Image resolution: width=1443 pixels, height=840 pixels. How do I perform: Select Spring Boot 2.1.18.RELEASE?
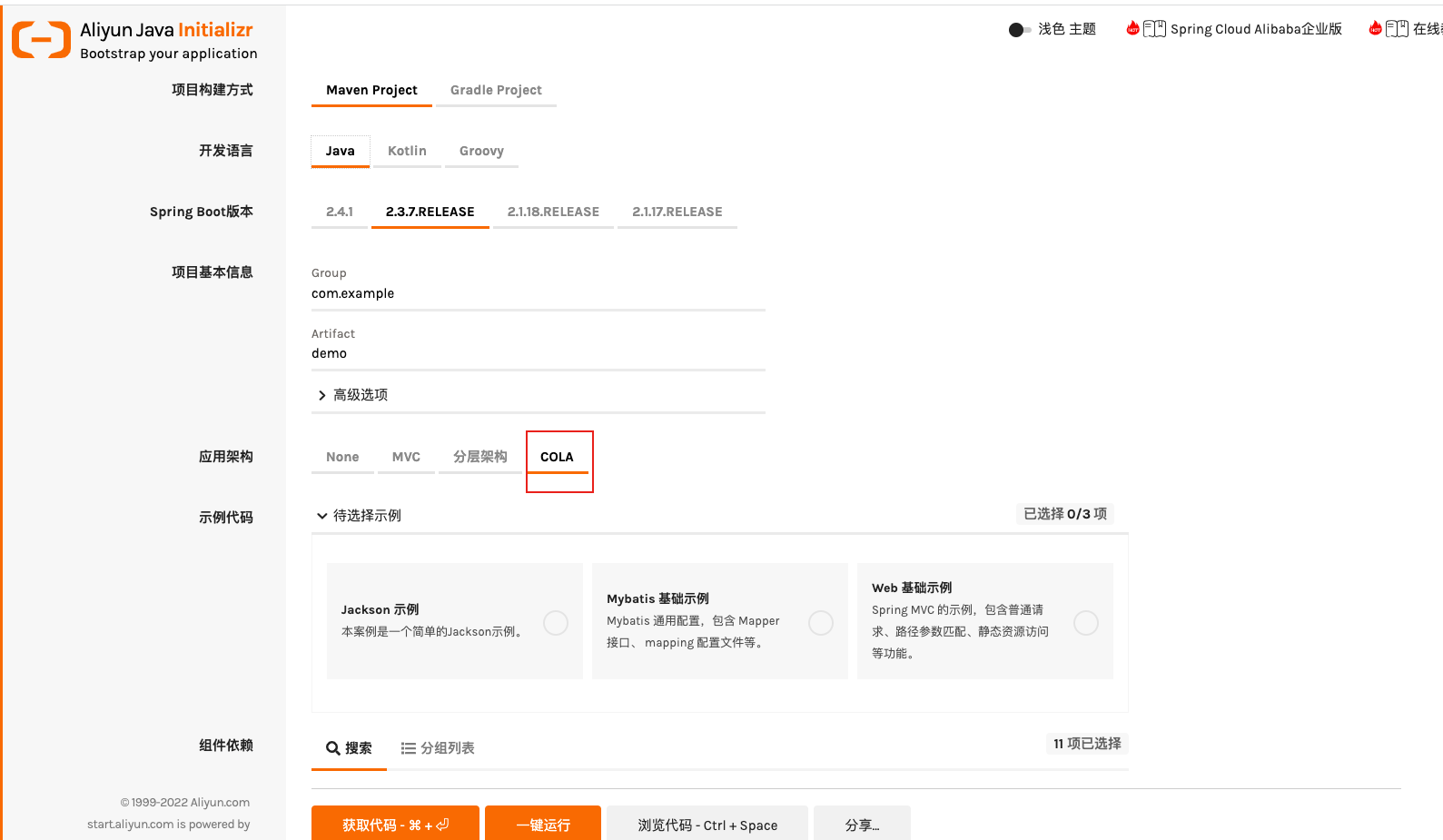pyautogui.click(x=553, y=212)
